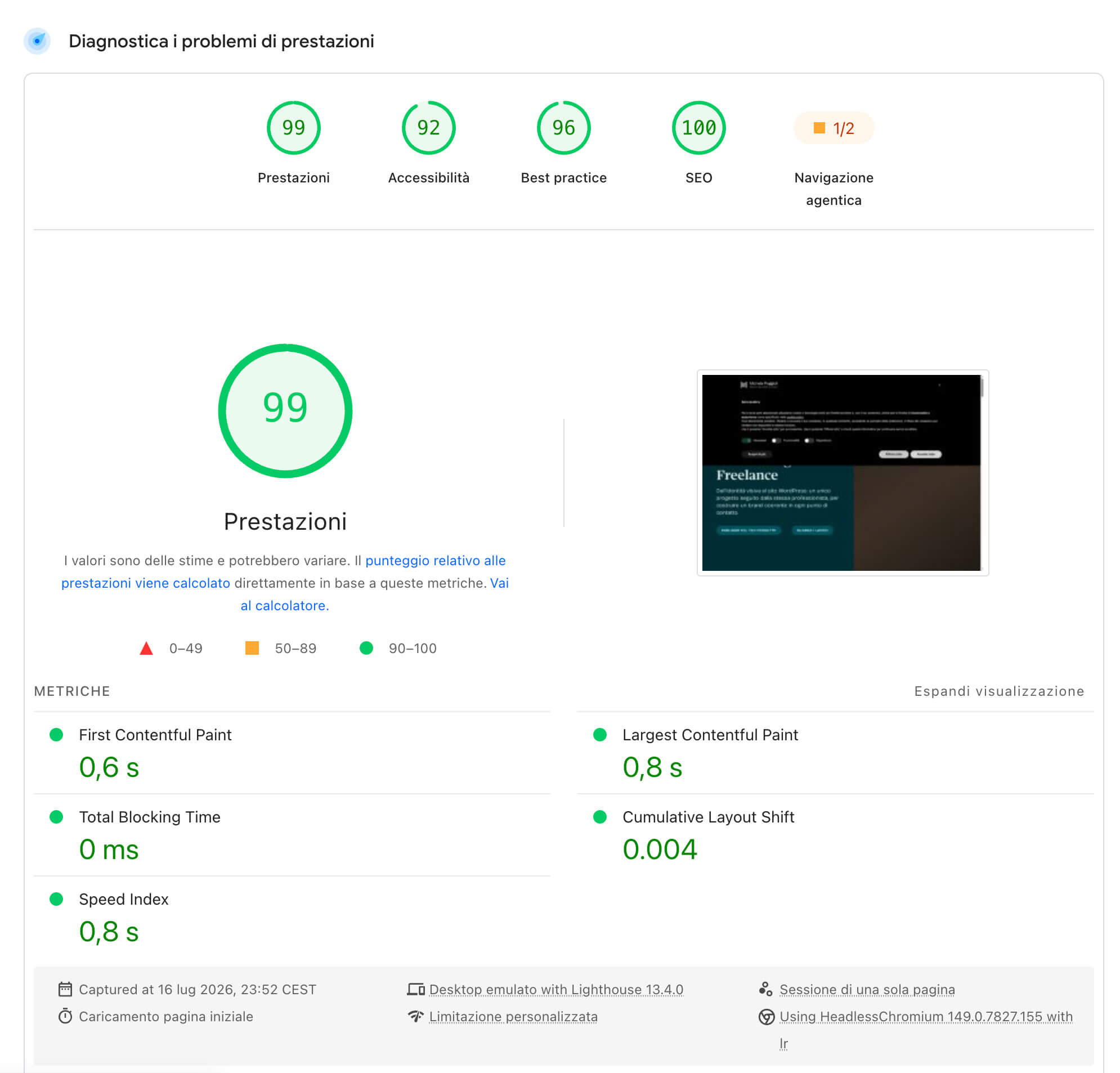Click the green dot beside Total Blocking Time
Viewport: 1120px width, 1073px height.
click(56, 817)
